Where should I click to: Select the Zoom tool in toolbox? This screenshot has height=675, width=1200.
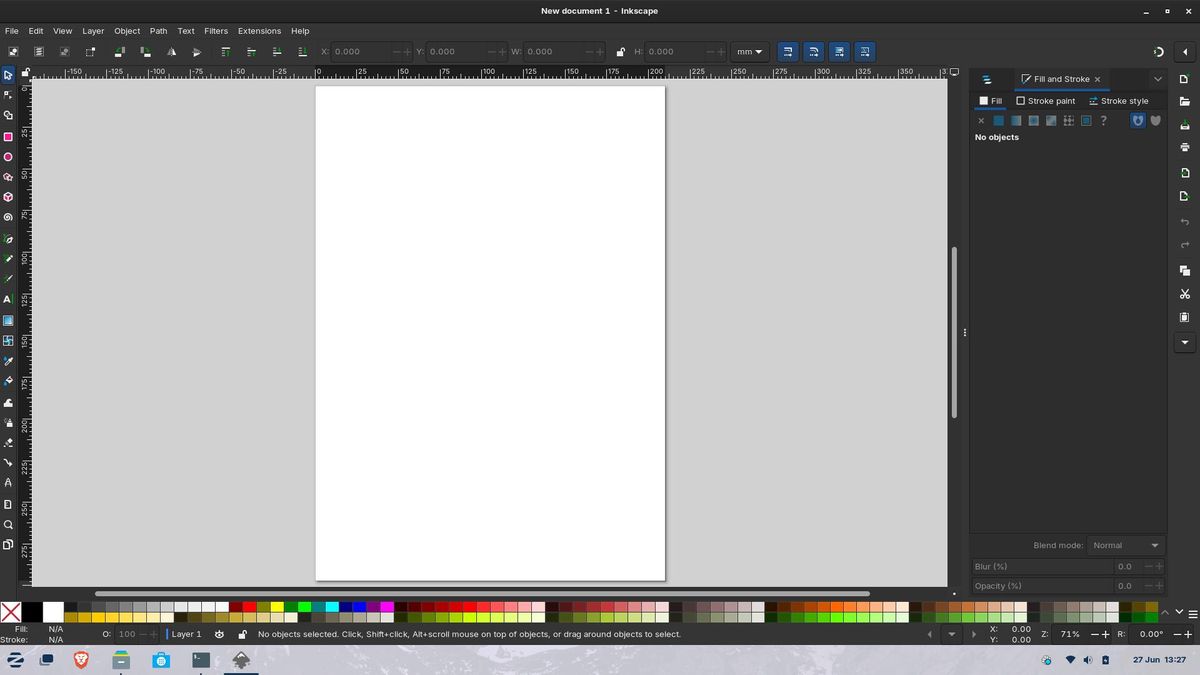click(8, 524)
